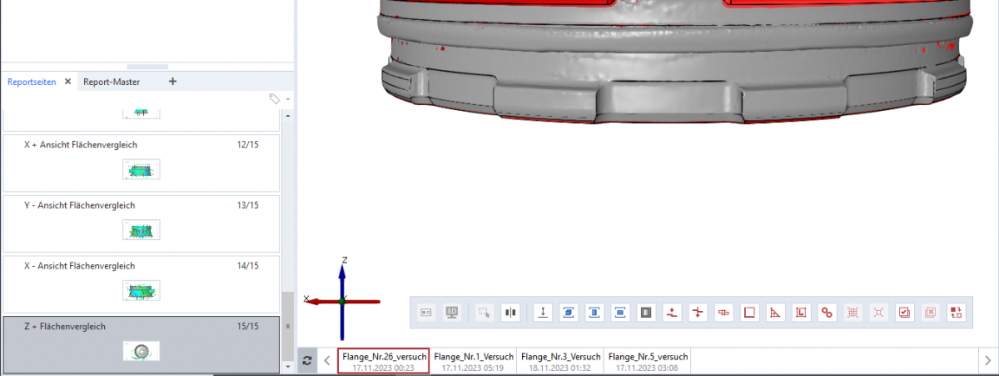The width and height of the screenshot is (999, 376).
Task: Click the refresh icon left of stage tabs
Action: point(307,361)
